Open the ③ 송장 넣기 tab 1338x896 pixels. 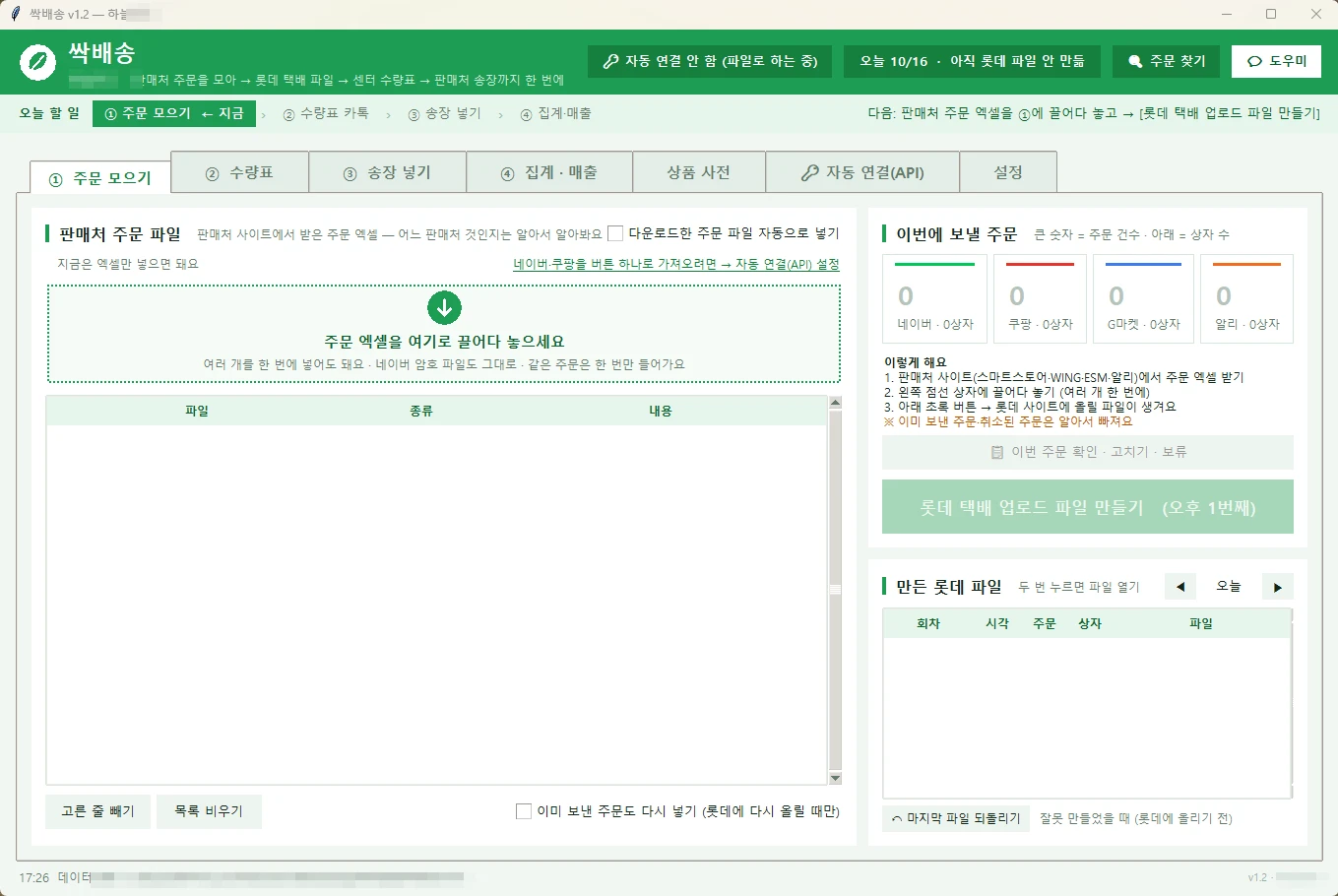click(387, 172)
